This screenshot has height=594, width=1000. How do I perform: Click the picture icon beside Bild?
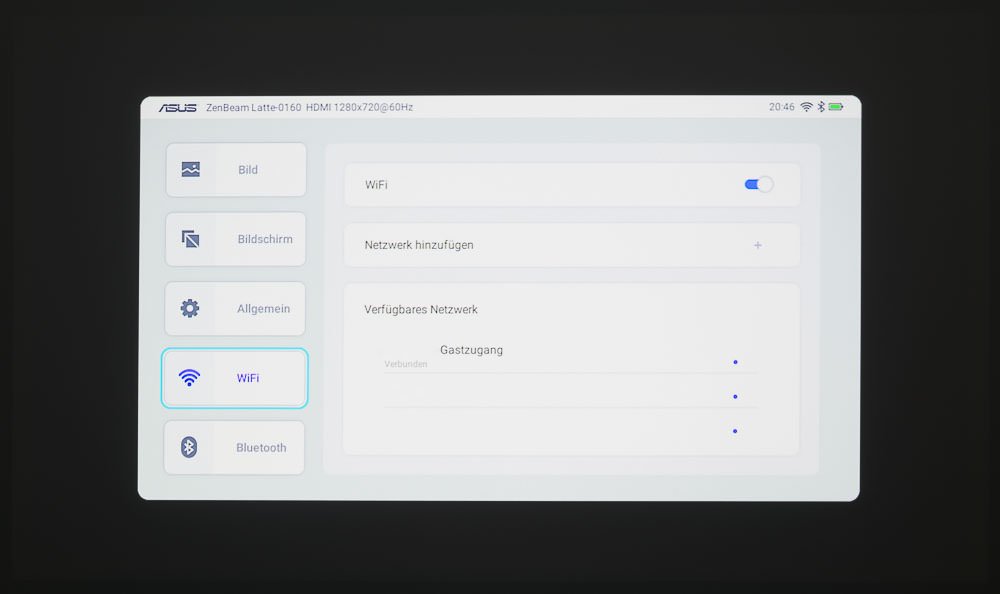[191, 169]
